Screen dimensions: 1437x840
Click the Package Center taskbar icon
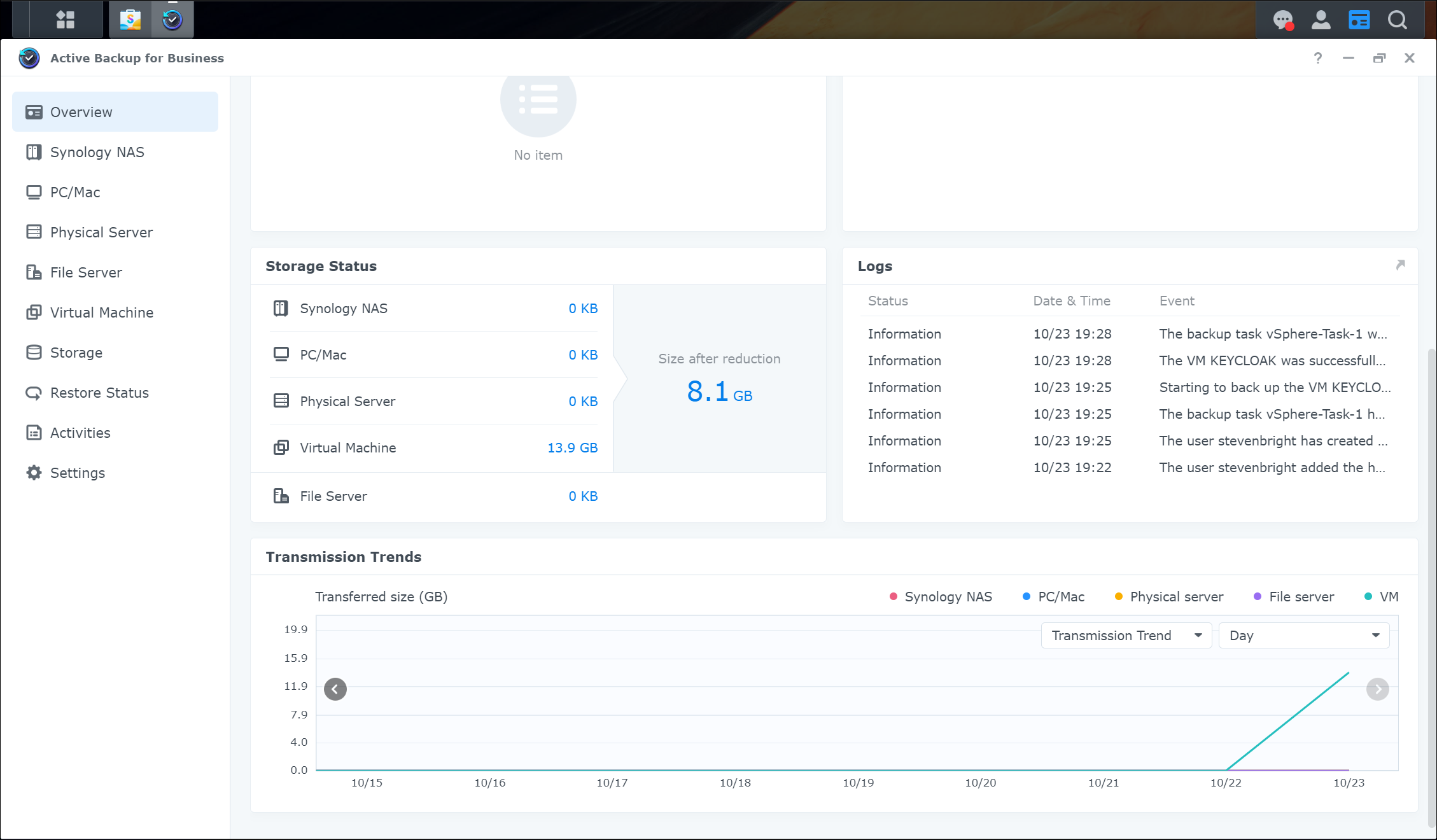(130, 20)
